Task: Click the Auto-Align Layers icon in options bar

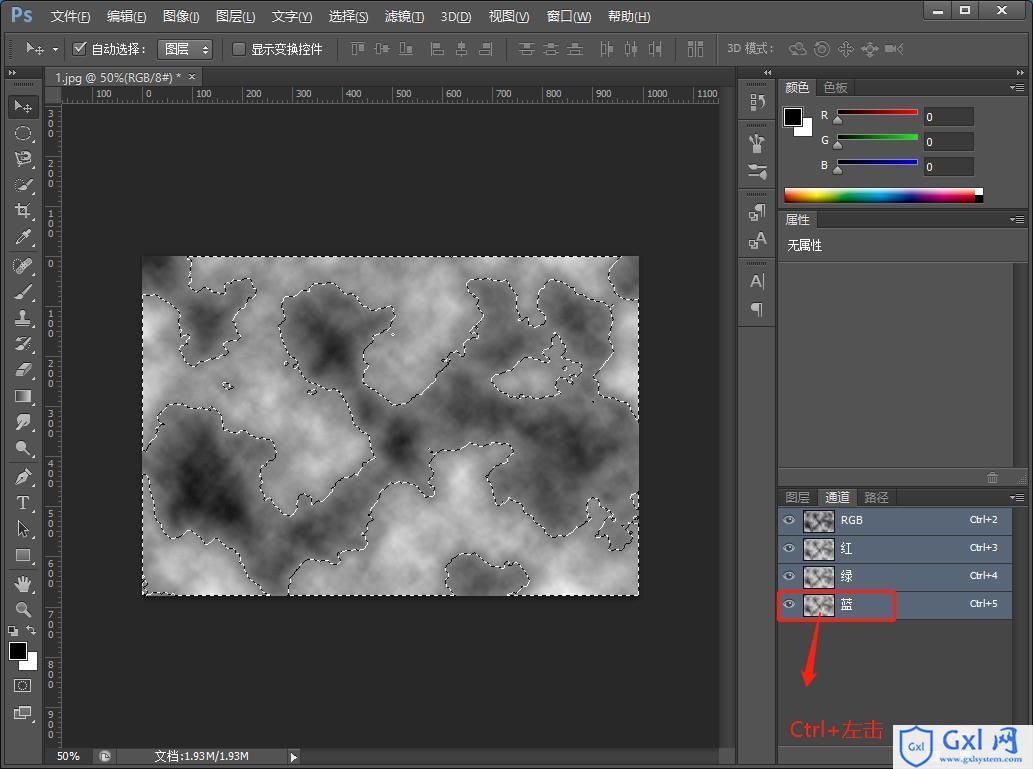Action: 695,49
